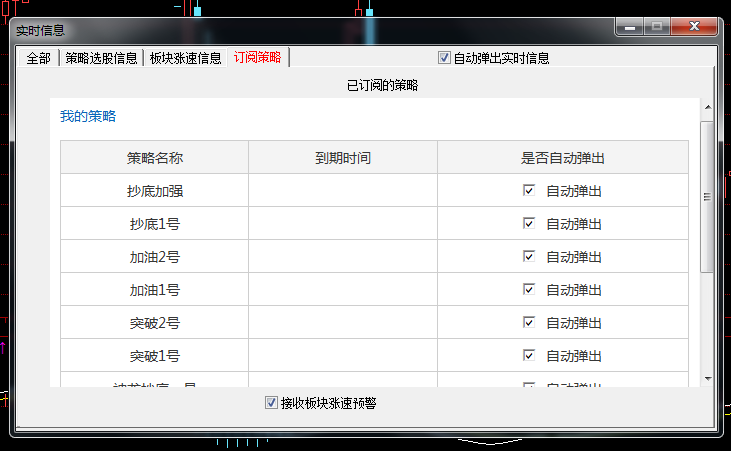Minimize the 实时信息 window
Viewport: 731px width, 451px height.
pos(630,27)
